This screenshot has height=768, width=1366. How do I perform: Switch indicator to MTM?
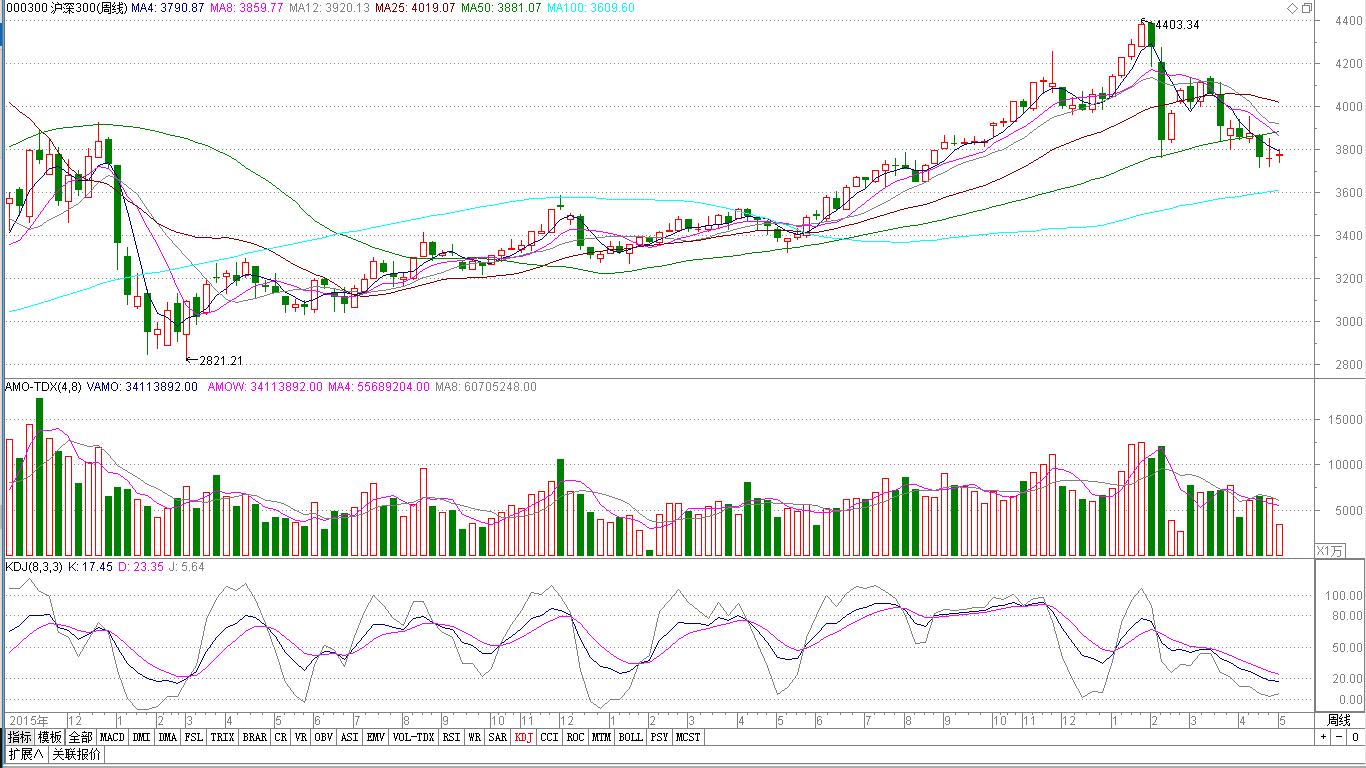click(x=600, y=737)
